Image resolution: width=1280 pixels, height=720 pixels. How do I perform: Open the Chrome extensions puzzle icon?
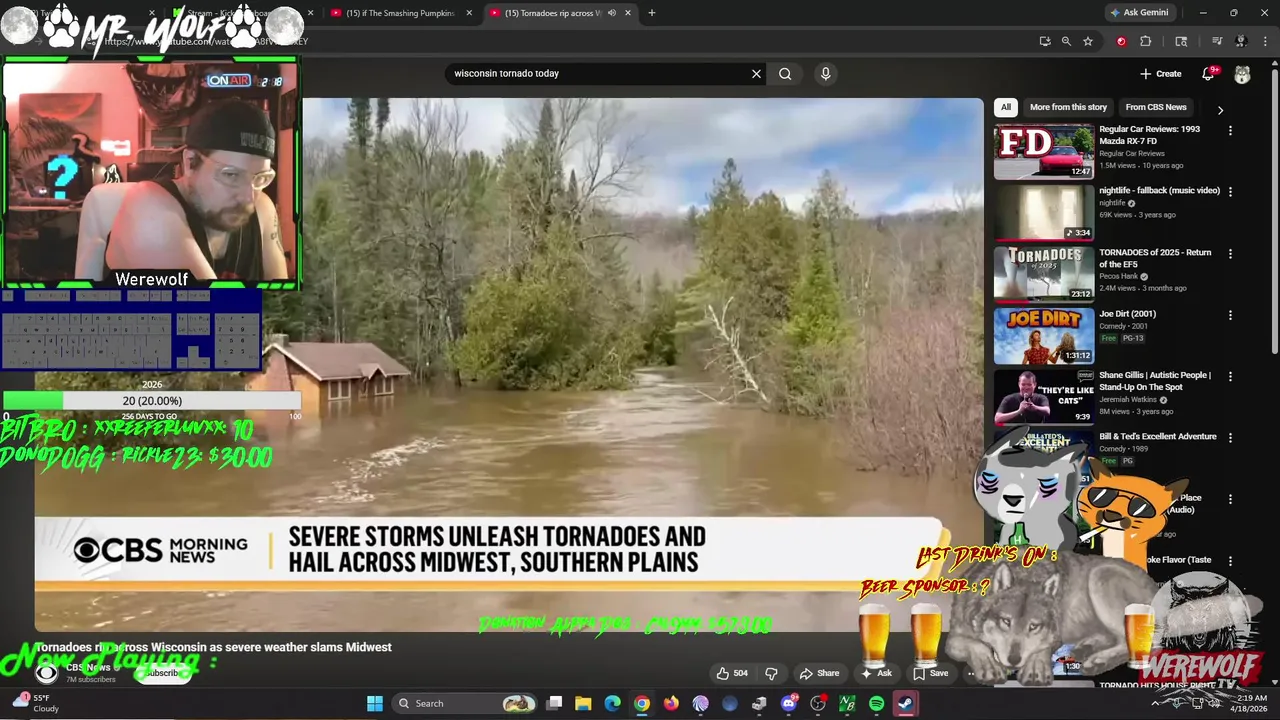1146,41
